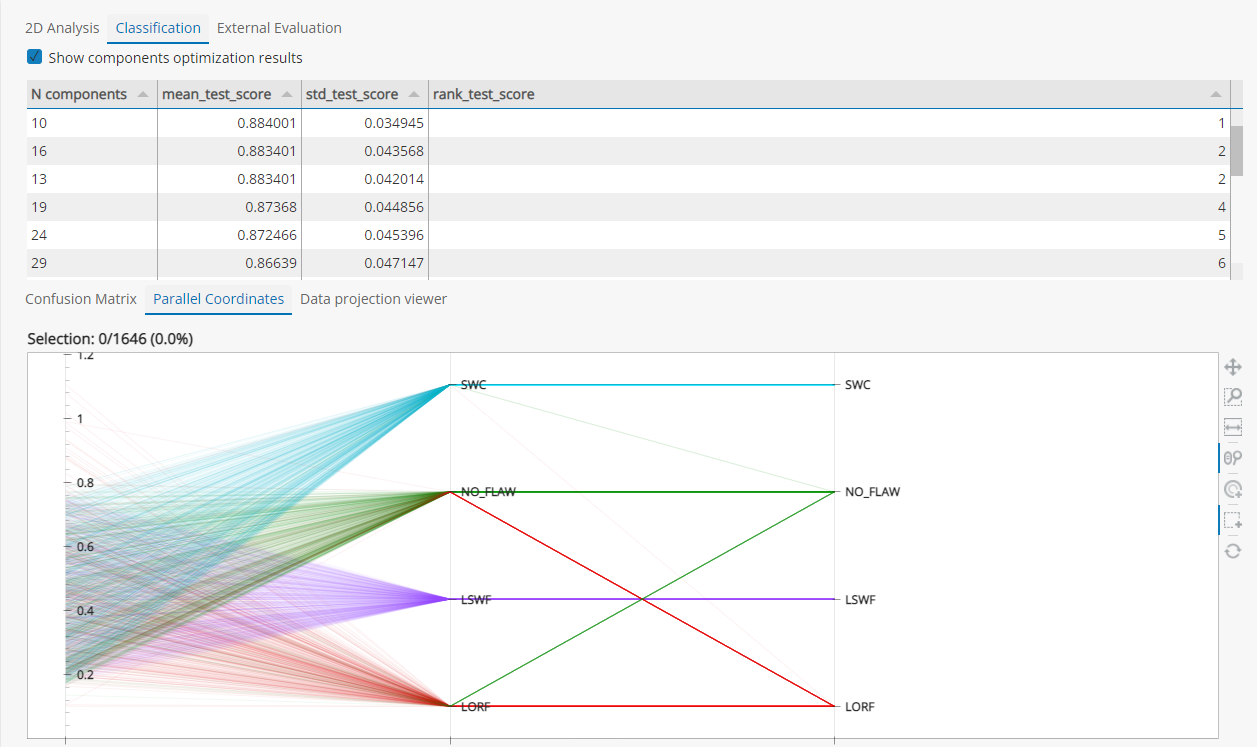Image resolution: width=1257 pixels, height=747 pixels.
Task: Select the row with 13 components
Action: coord(628,179)
